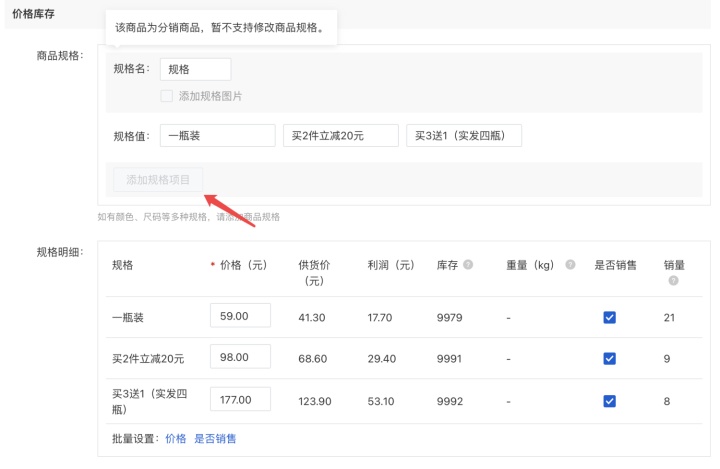720x469 pixels.
Task: Uncheck 是否销售 for the 一瓶装 row
Action: (x=609, y=318)
